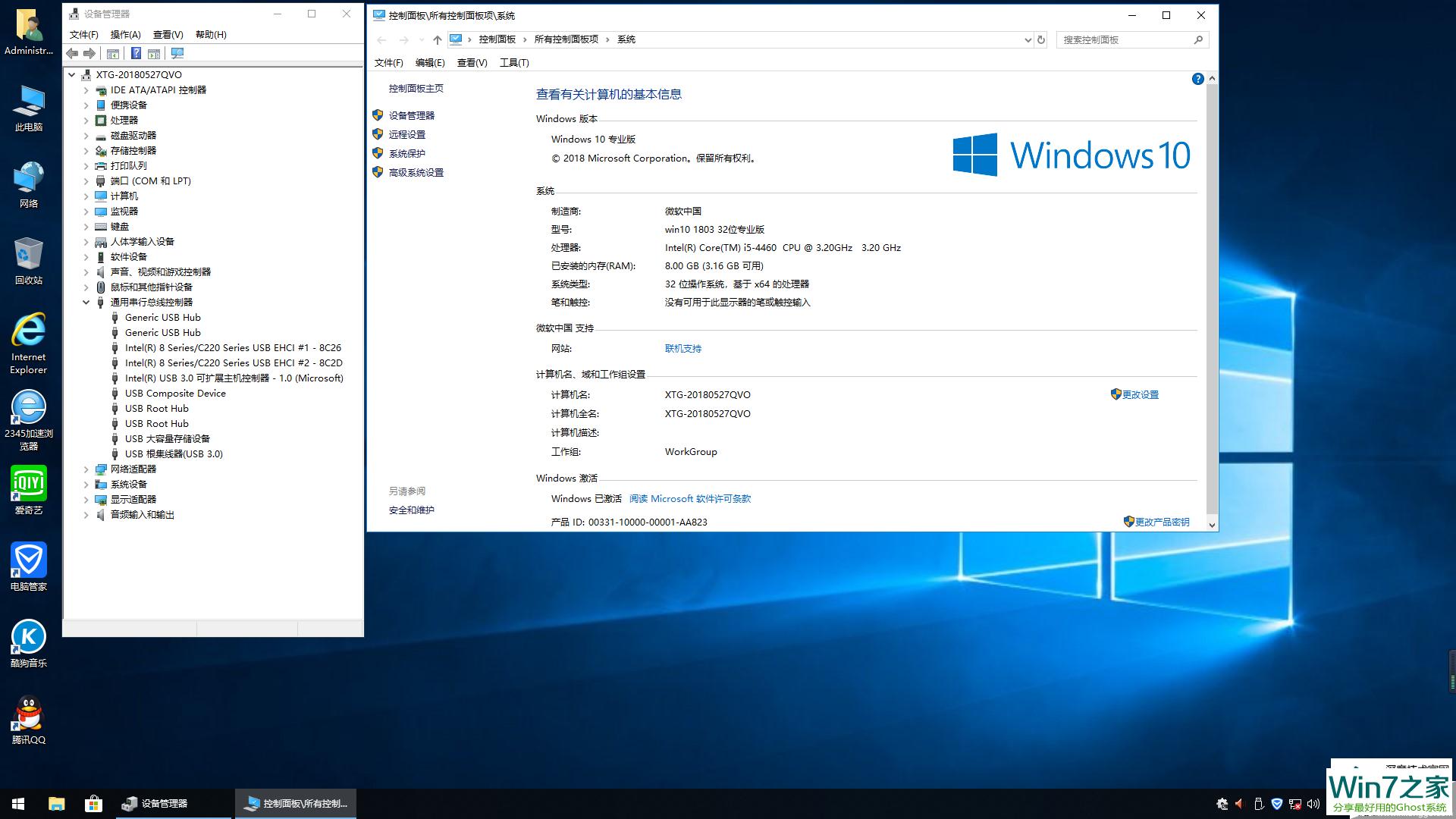Image resolution: width=1456 pixels, height=819 pixels.
Task: Click 联机支持 website link
Action: click(683, 349)
